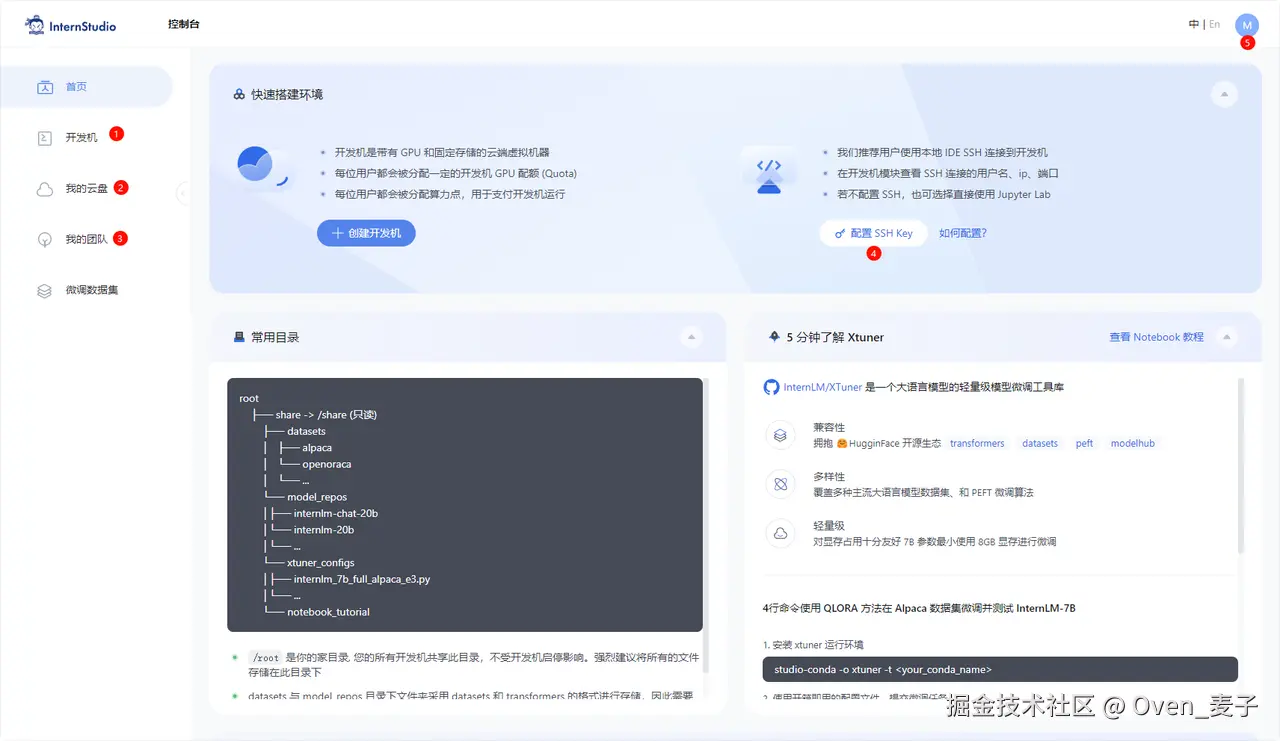This screenshot has width=1280, height=741.
Task: Click the openoraca tree row
Action: click(x=326, y=464)
